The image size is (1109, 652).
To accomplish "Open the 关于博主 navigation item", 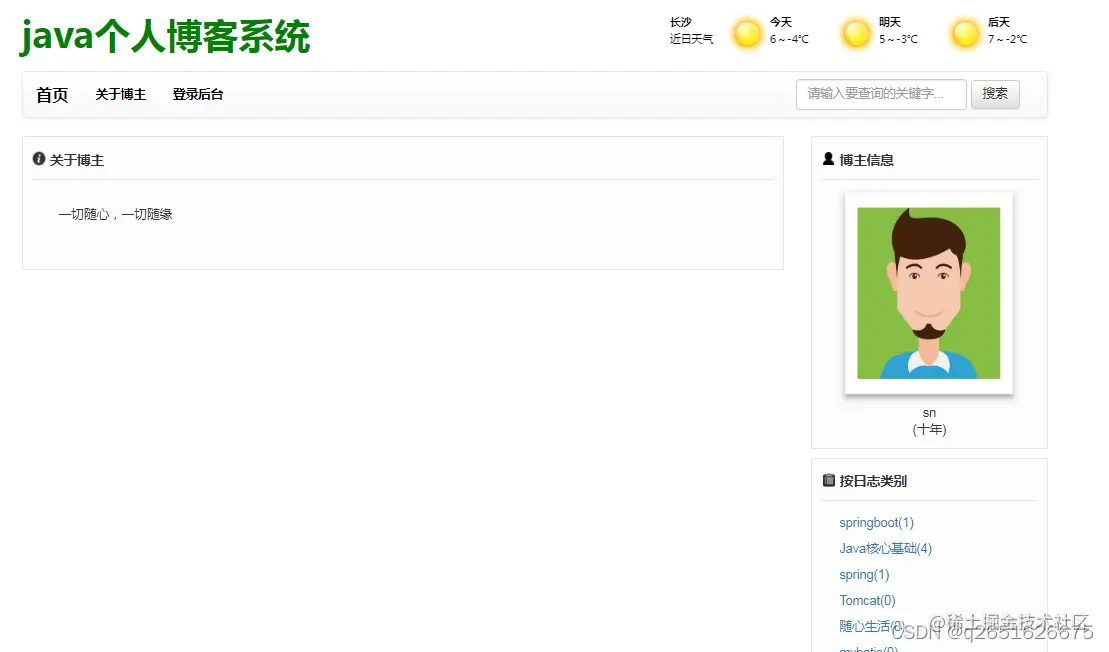I will pyautogui.click(x=120, y=94).
